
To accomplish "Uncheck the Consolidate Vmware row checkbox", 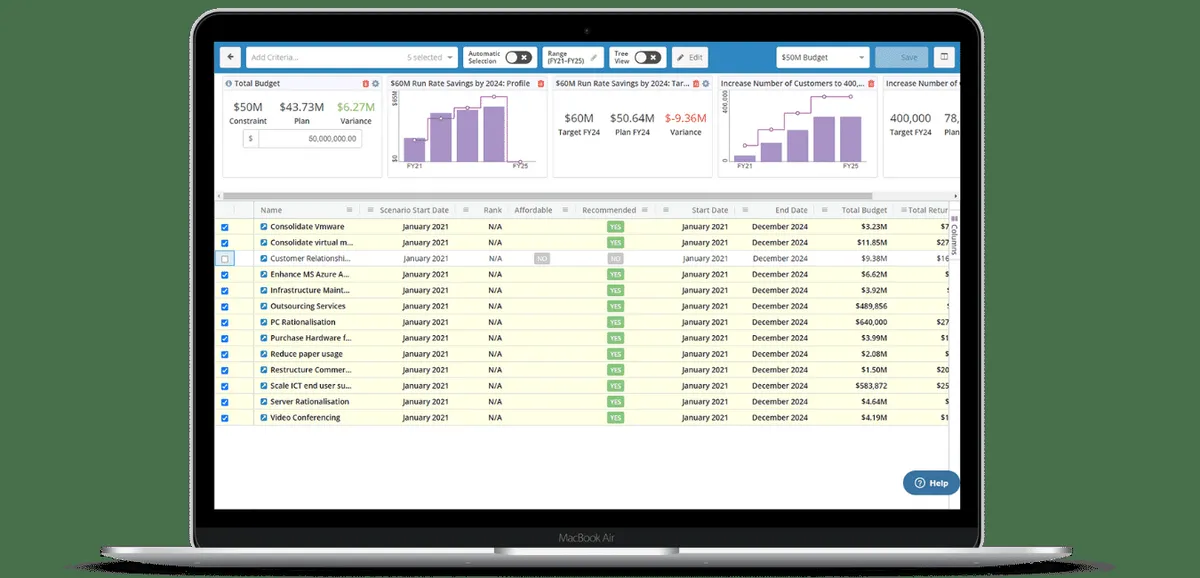I will click(x=224, y=227).
